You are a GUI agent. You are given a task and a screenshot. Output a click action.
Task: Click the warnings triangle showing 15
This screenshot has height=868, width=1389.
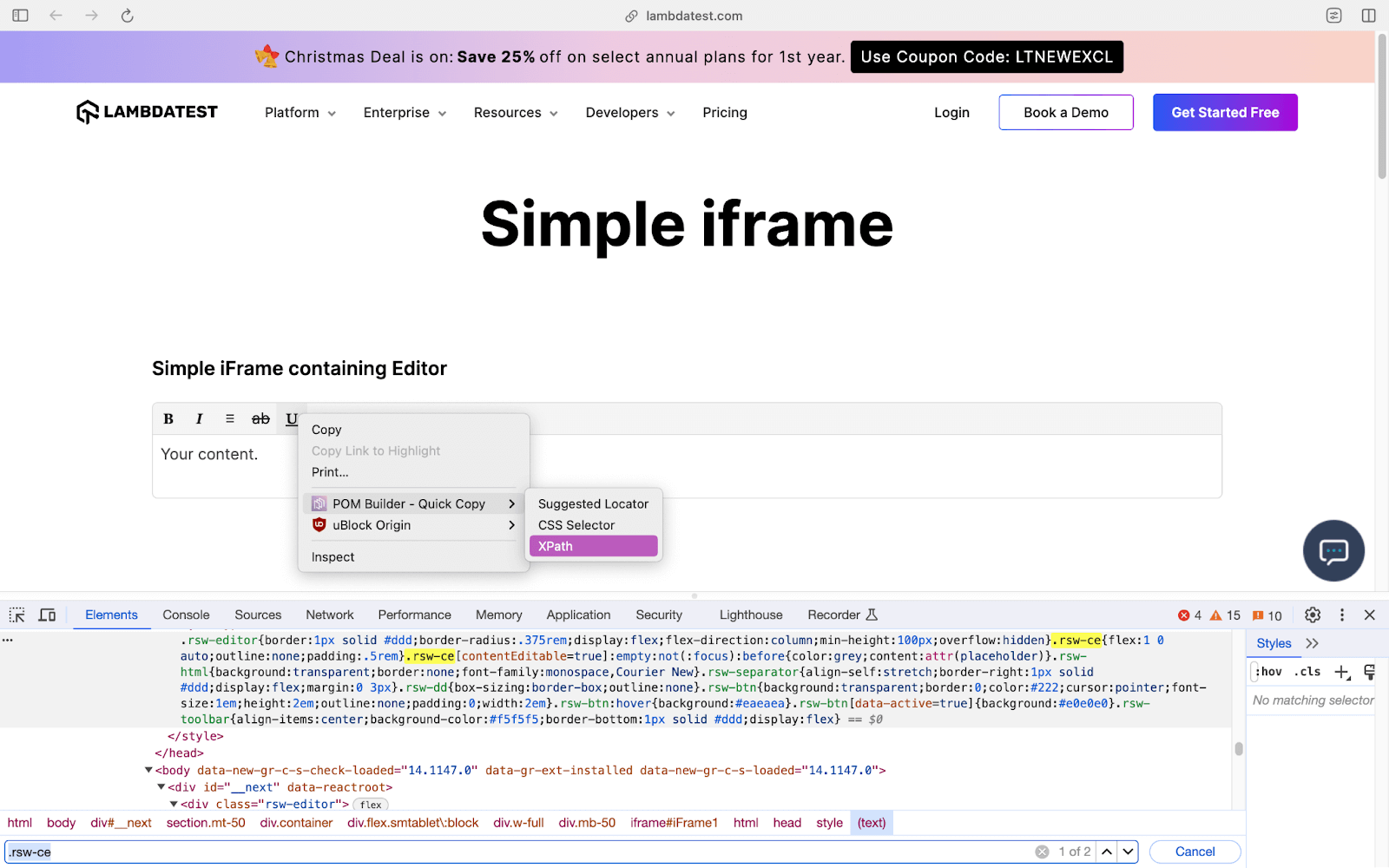(x=1222, y=615)
